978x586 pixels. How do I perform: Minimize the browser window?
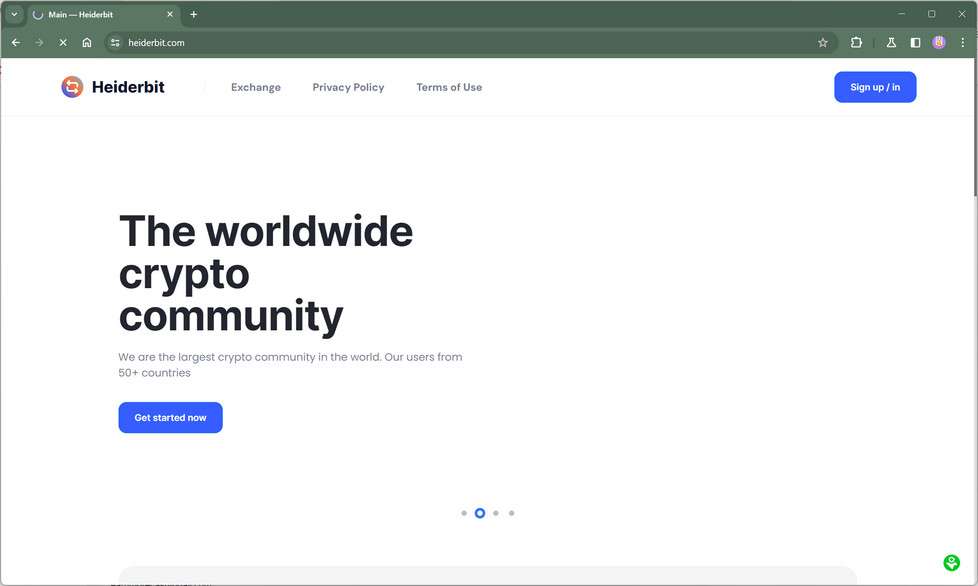click(x=902, y=14)
